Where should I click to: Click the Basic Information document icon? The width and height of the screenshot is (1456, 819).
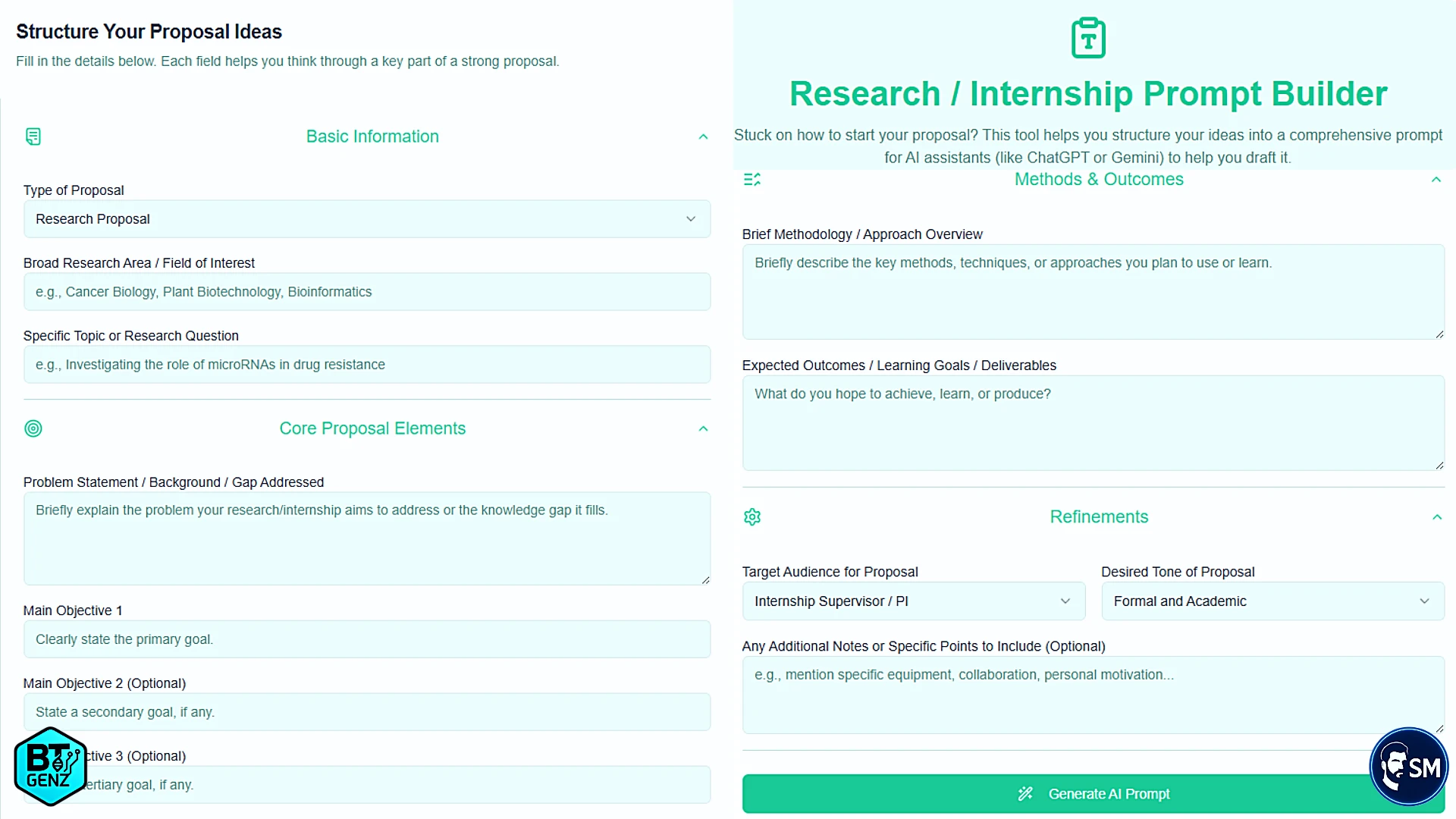33,136
